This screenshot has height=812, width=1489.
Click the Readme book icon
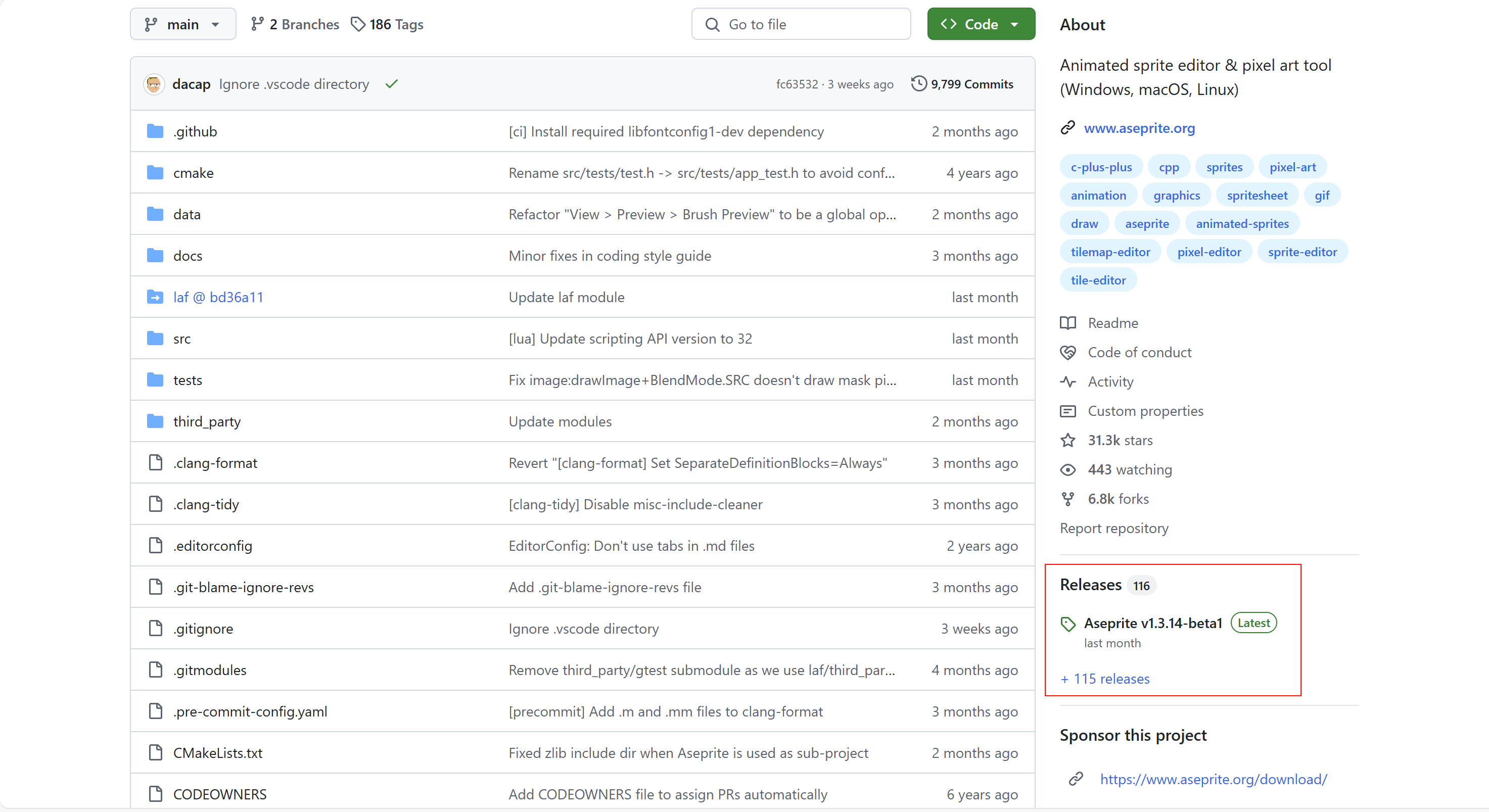pyautogui.click(x=1067, y=323)
